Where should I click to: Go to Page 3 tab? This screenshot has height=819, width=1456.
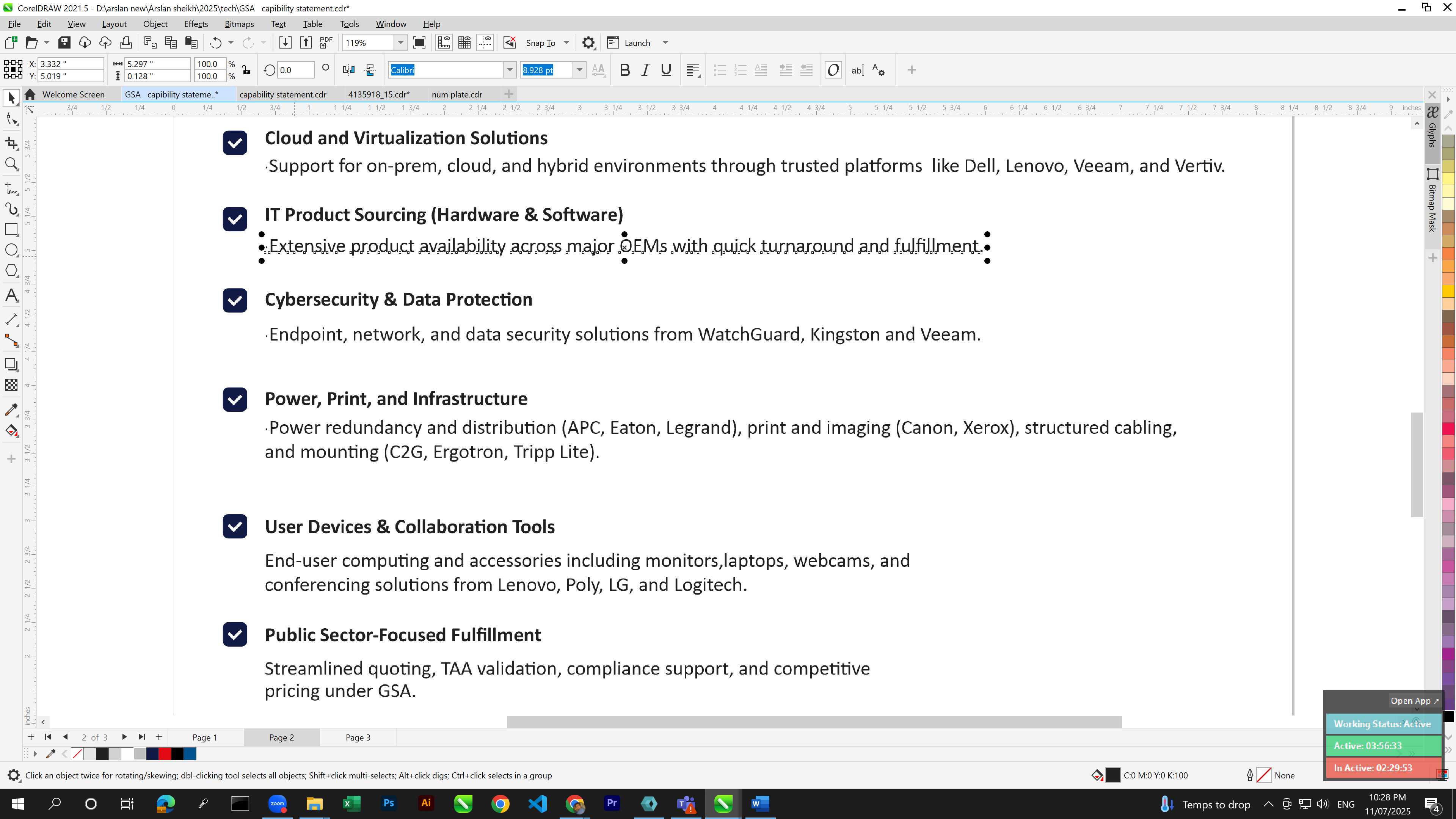[x=358, y=737]
